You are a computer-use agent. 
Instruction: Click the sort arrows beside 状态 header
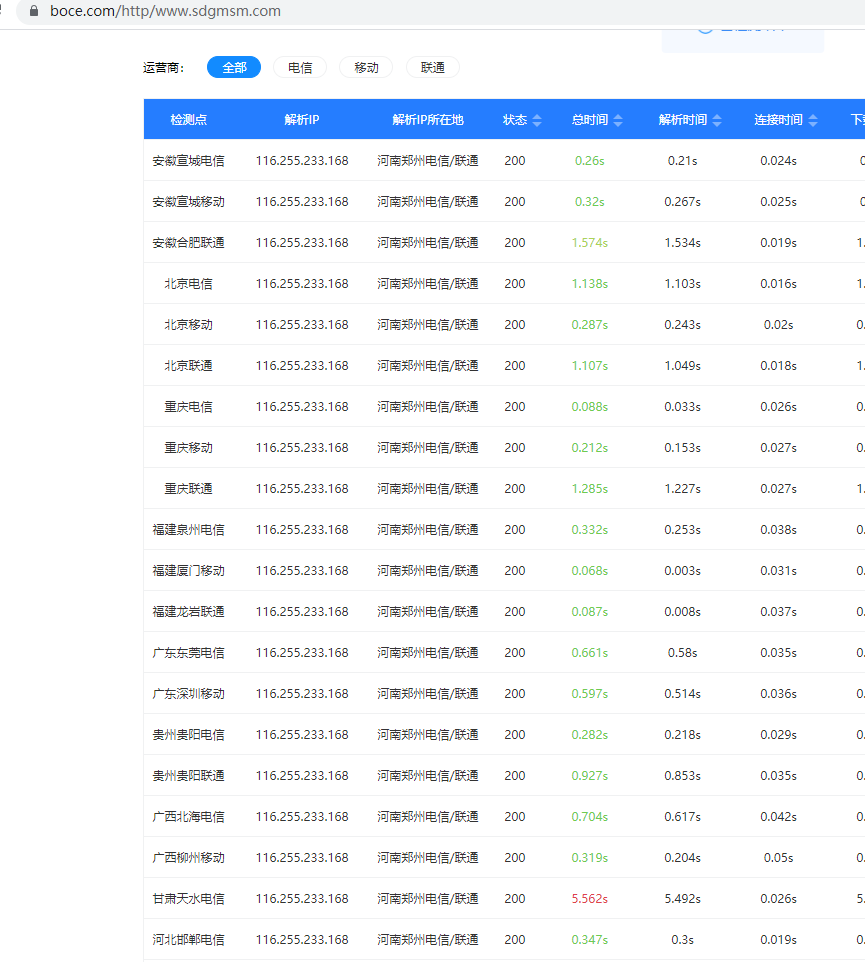(x=537, y=120)
